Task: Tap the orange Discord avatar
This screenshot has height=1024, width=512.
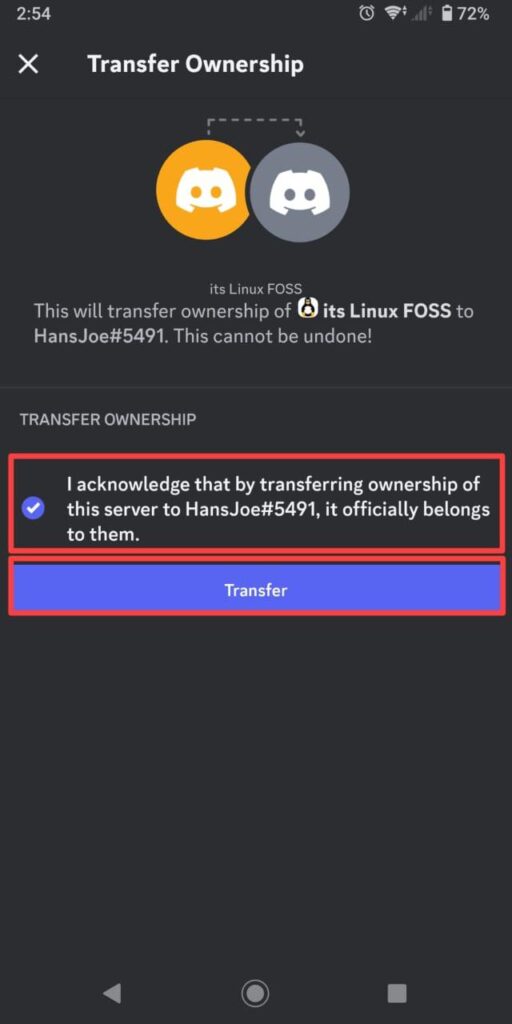Action: 203,192
